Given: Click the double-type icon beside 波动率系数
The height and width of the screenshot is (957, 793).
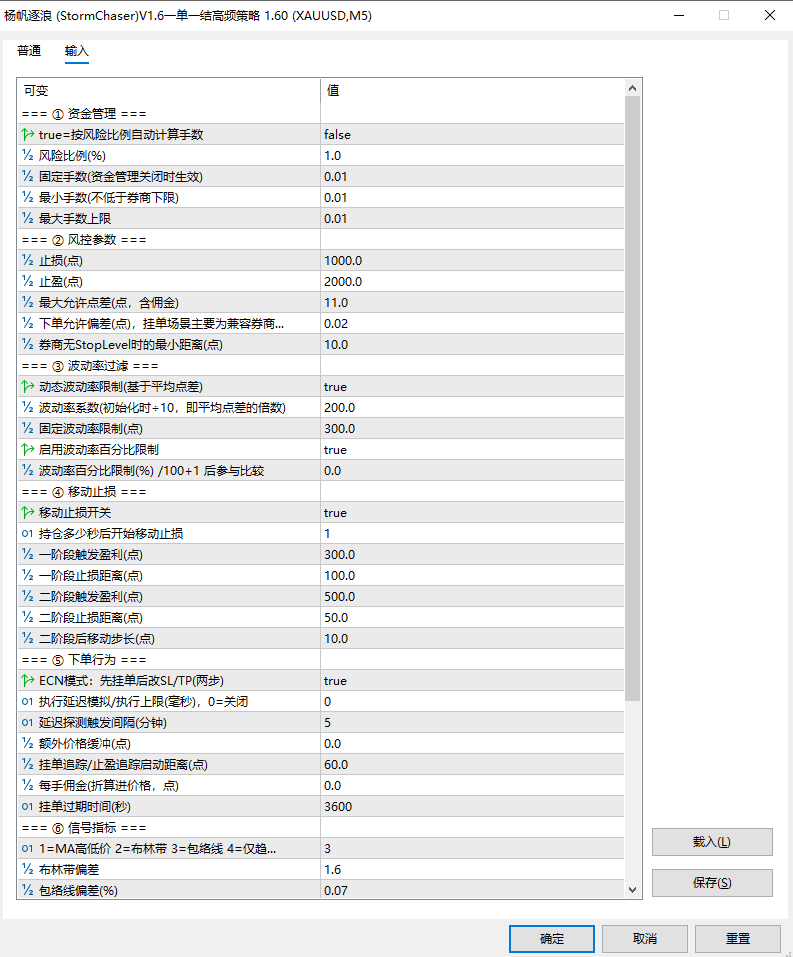Looking at the screenshot, I should click(27, 407).
